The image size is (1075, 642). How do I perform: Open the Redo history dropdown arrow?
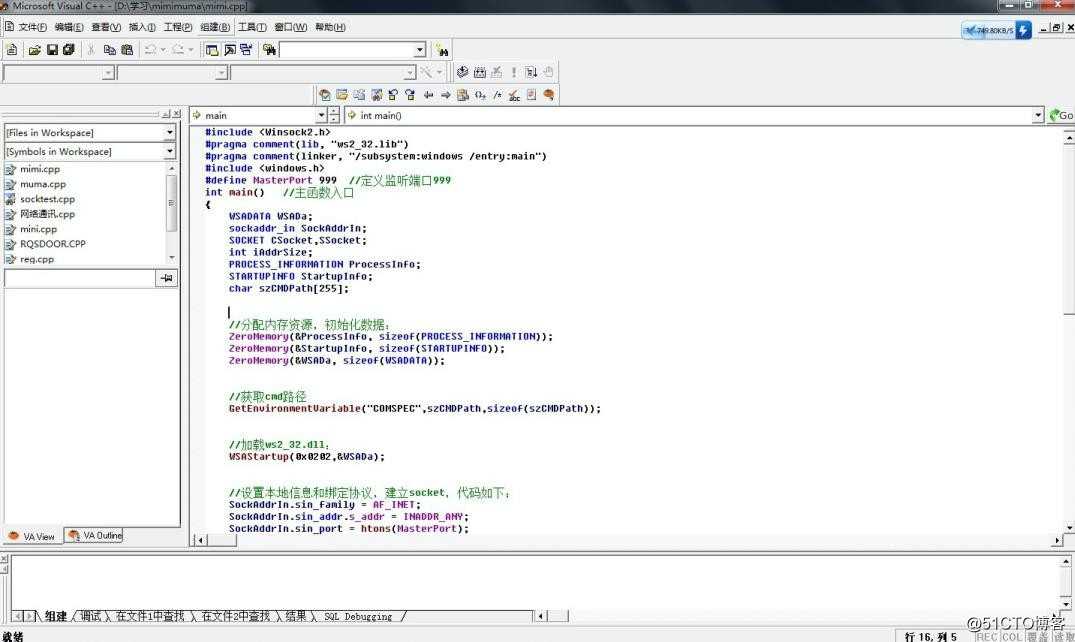pos(191,49)
